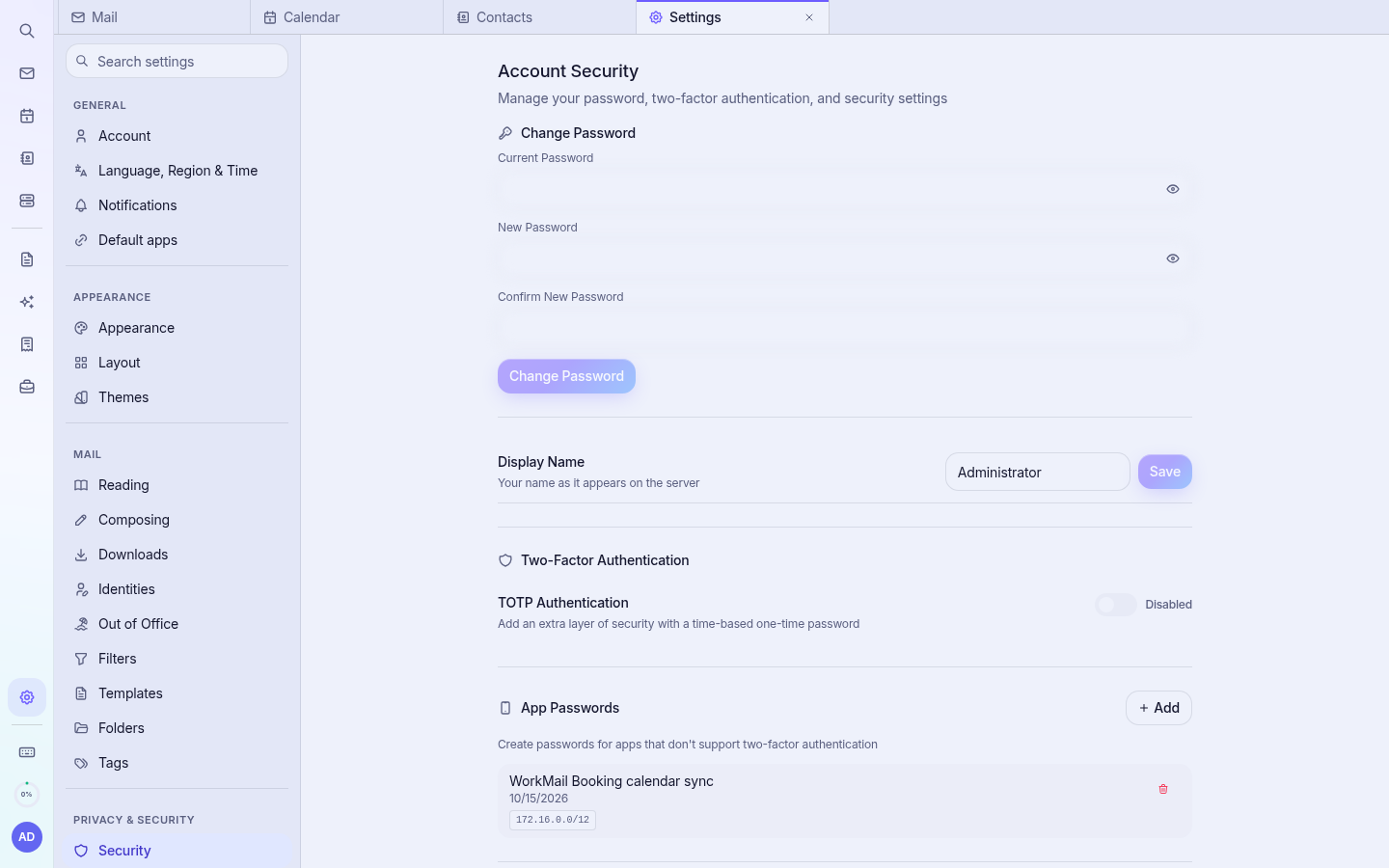Add a new app password
The height and width of the screenshot is (868, 1389).
[x=1158, y=708]
